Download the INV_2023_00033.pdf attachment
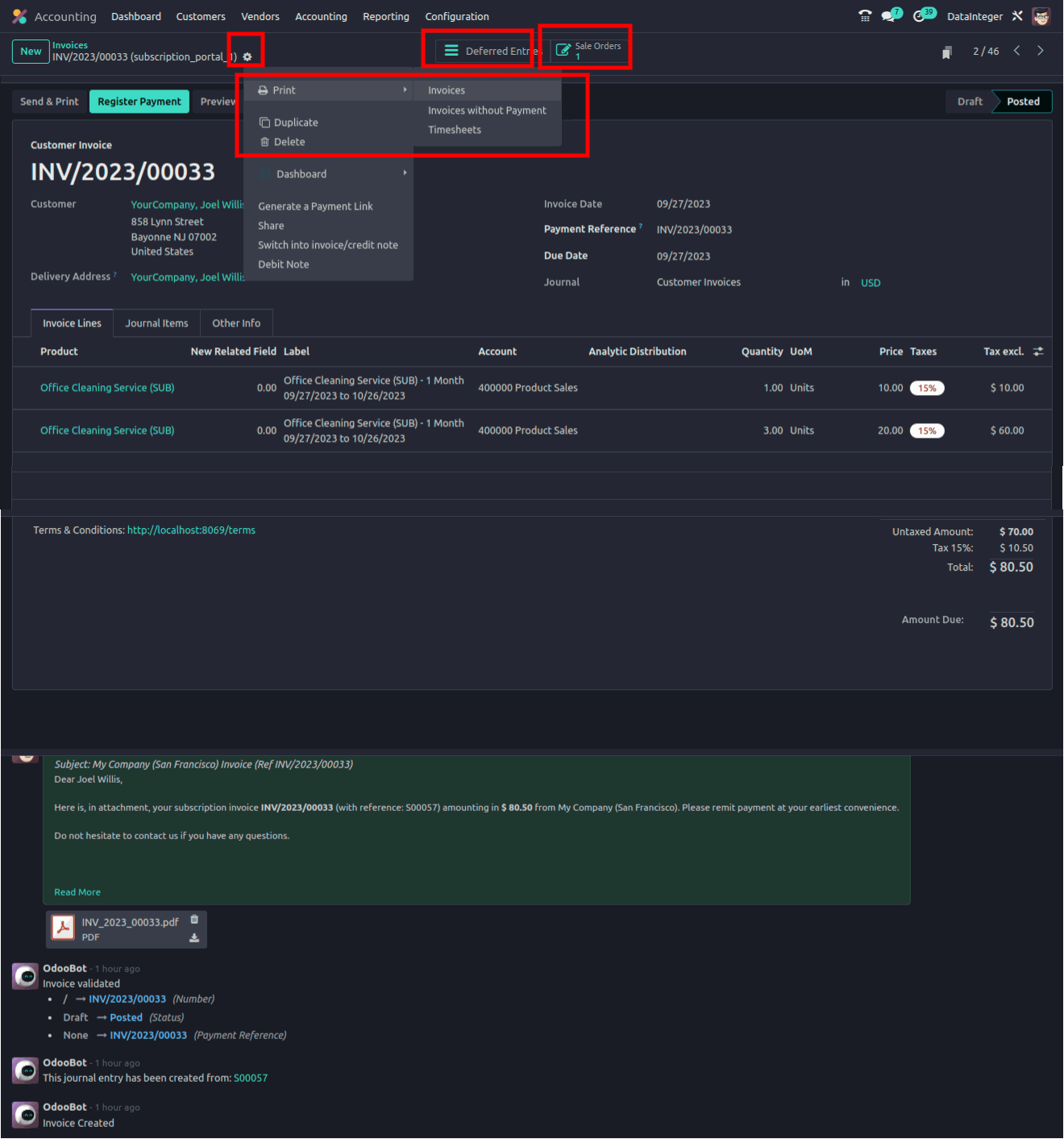Viewport: 1064px width, 1139px height. pos(194,937)
